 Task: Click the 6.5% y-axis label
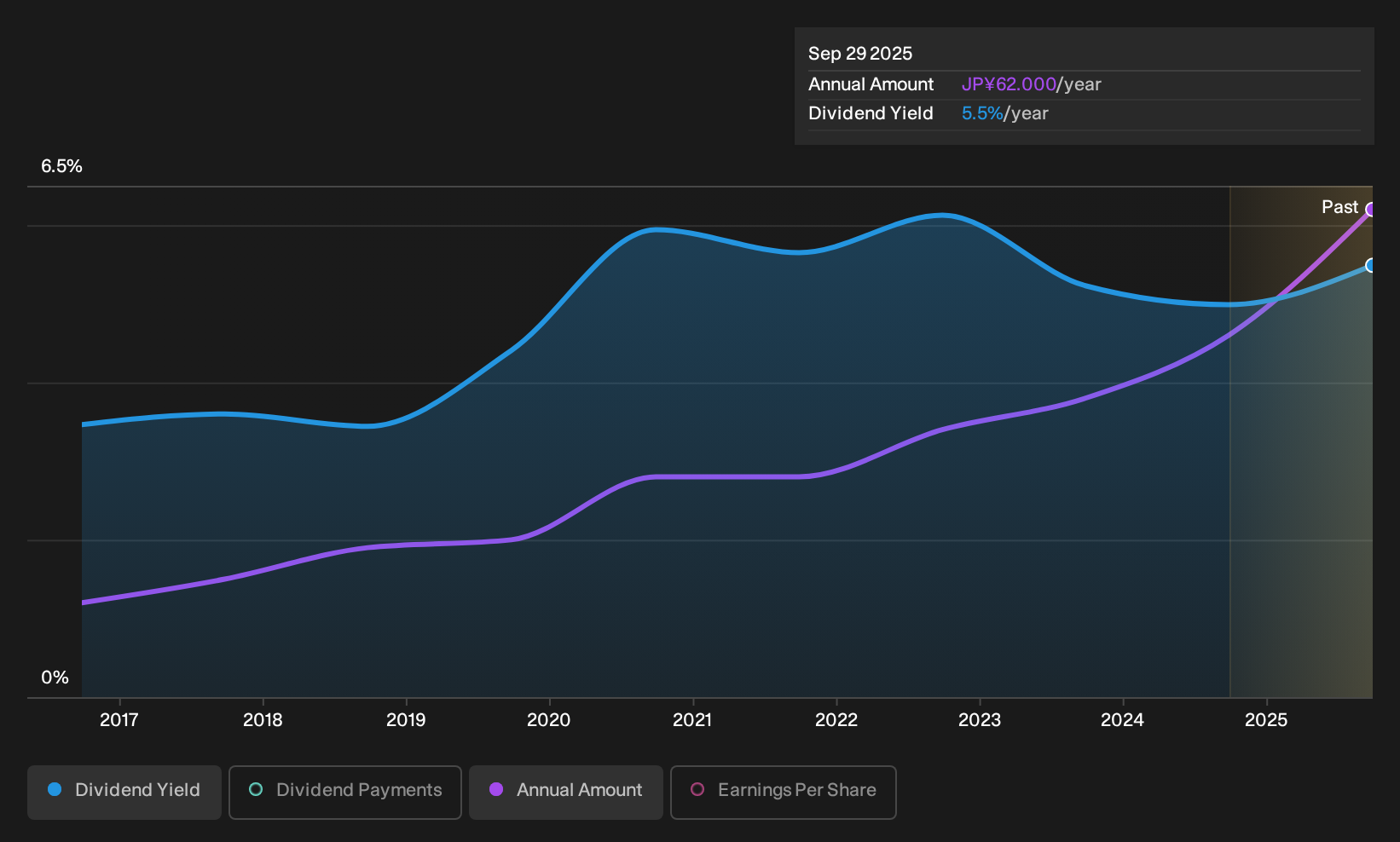(61, 166)
